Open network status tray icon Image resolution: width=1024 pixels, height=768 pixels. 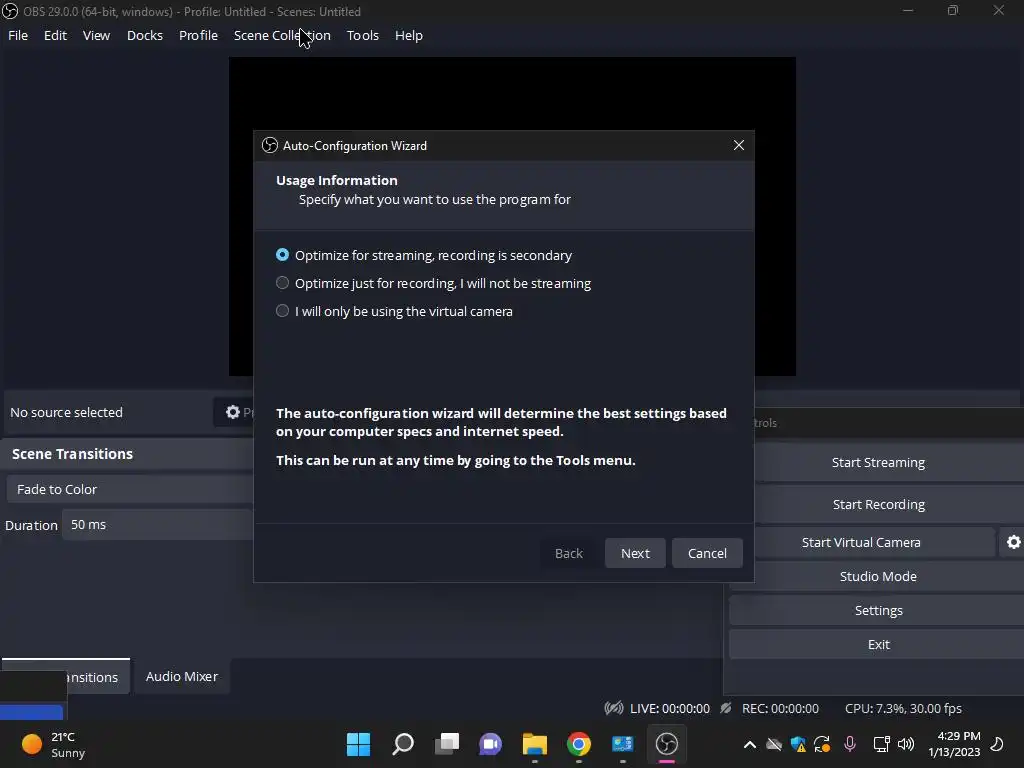coord(881,744)
